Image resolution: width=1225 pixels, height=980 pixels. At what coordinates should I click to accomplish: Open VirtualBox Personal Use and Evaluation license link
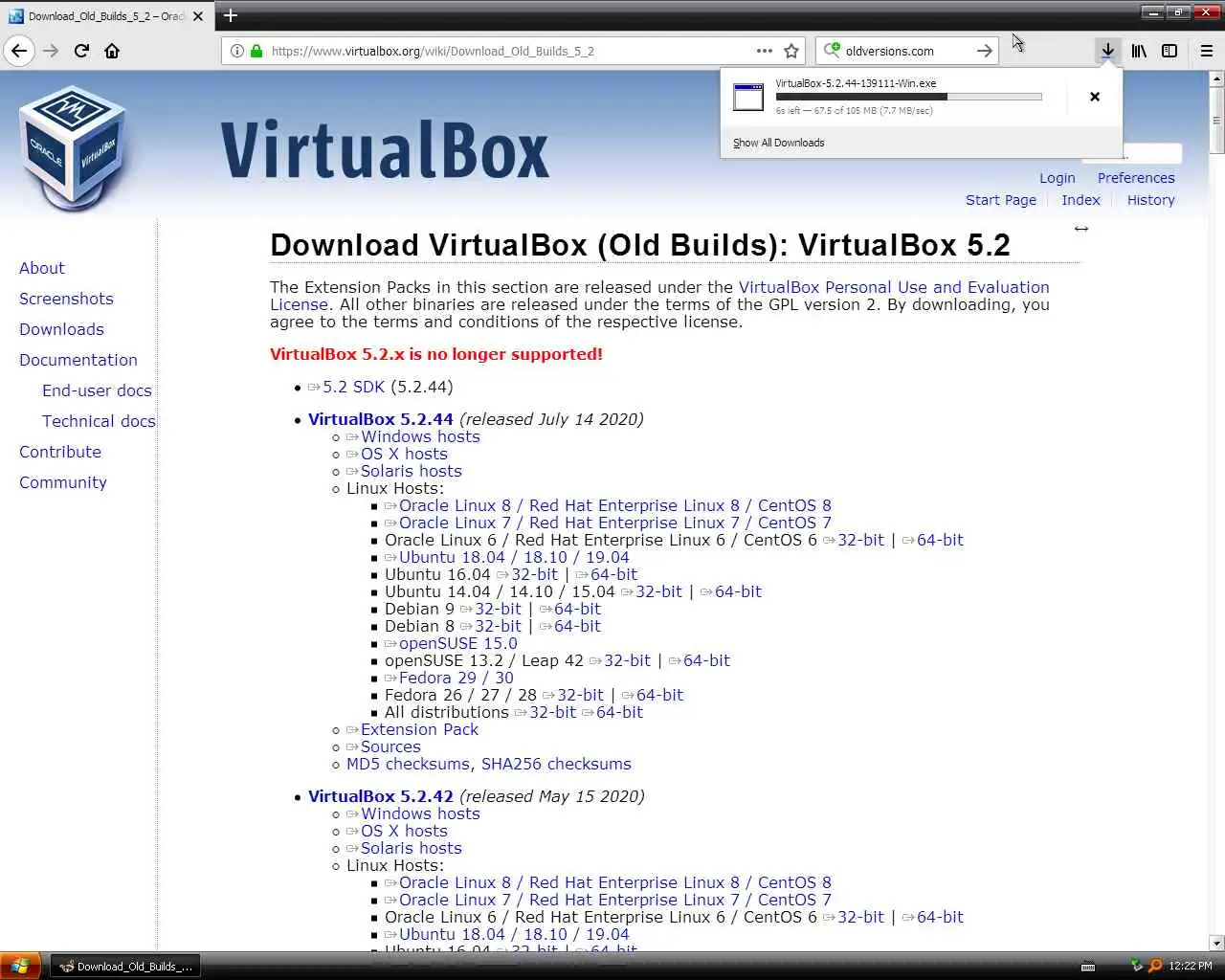click(894, 287)
